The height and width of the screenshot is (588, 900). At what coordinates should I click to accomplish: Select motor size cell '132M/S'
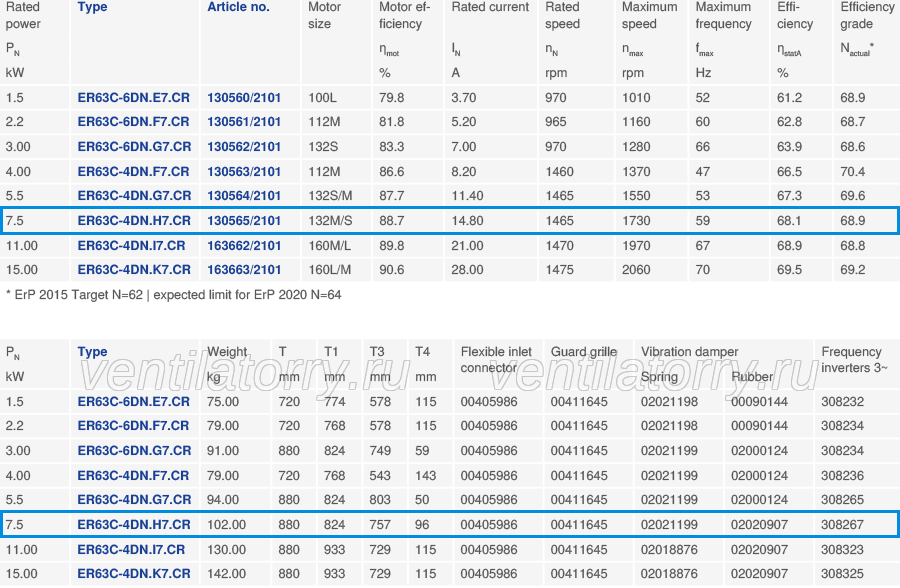point(330,220)
